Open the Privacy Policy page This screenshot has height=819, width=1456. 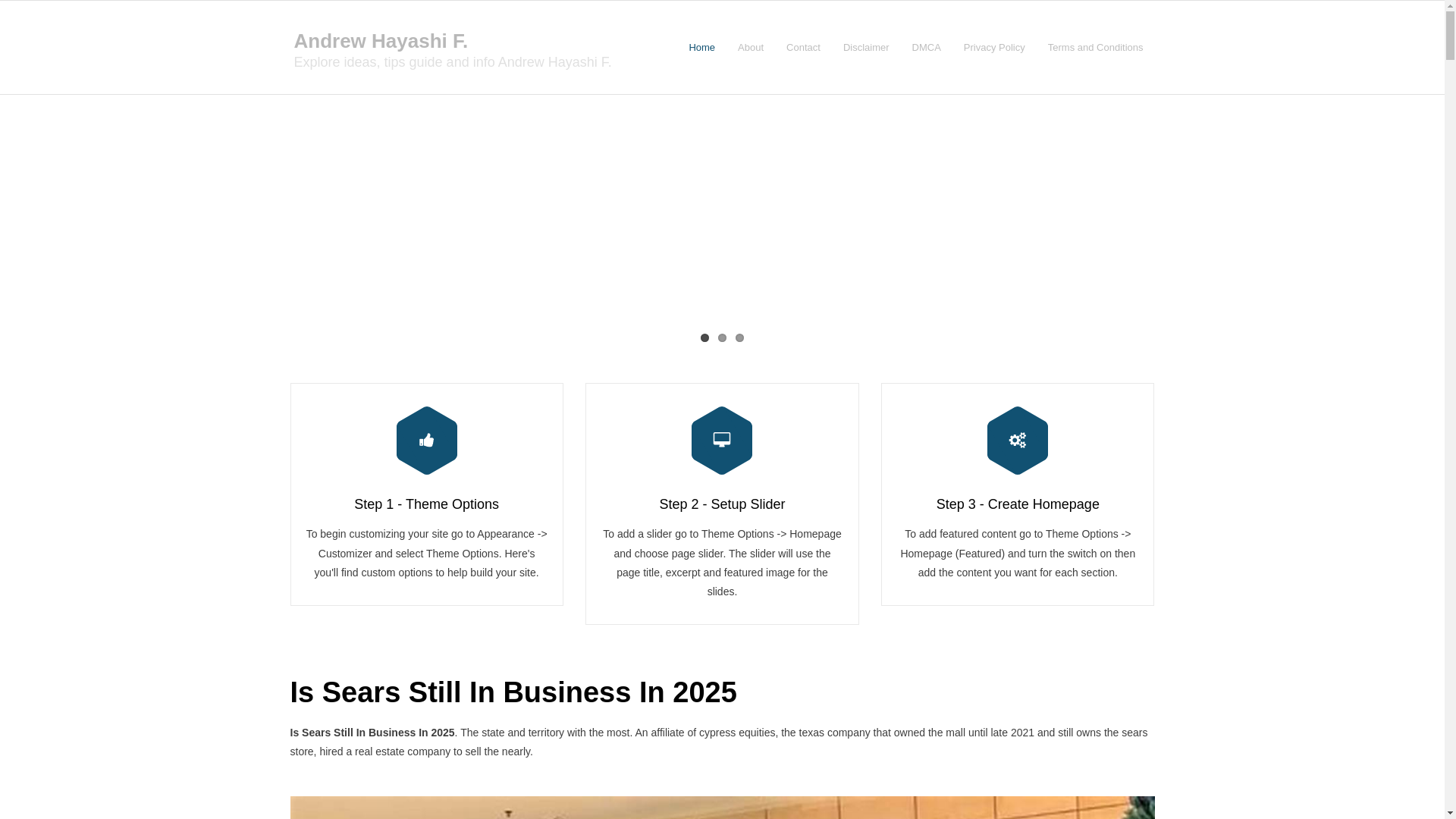994,48
